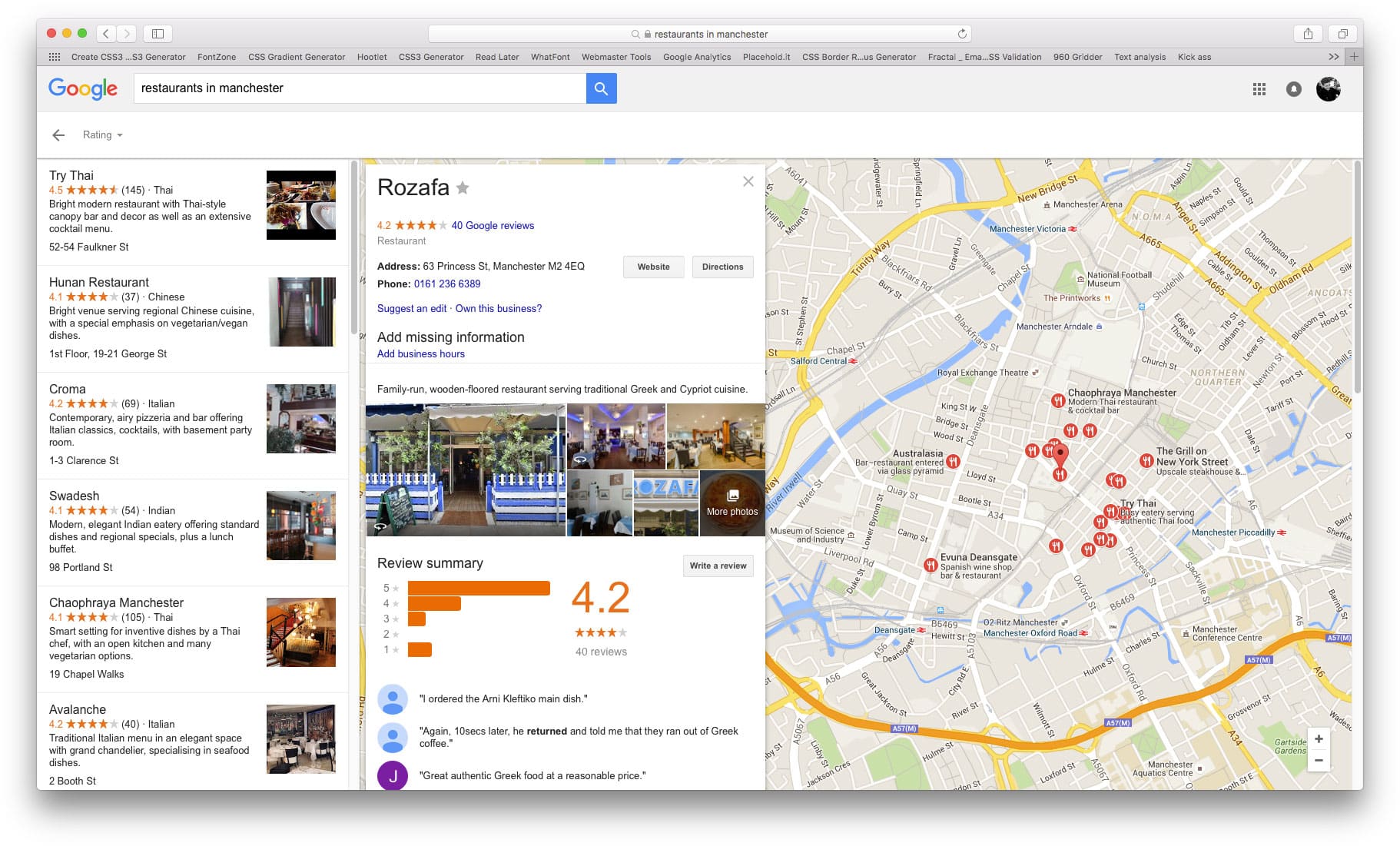Viewport: 1400px width, 846px height.
Task: Open the Try Thai restaurant listing
Action: [193, 212]
